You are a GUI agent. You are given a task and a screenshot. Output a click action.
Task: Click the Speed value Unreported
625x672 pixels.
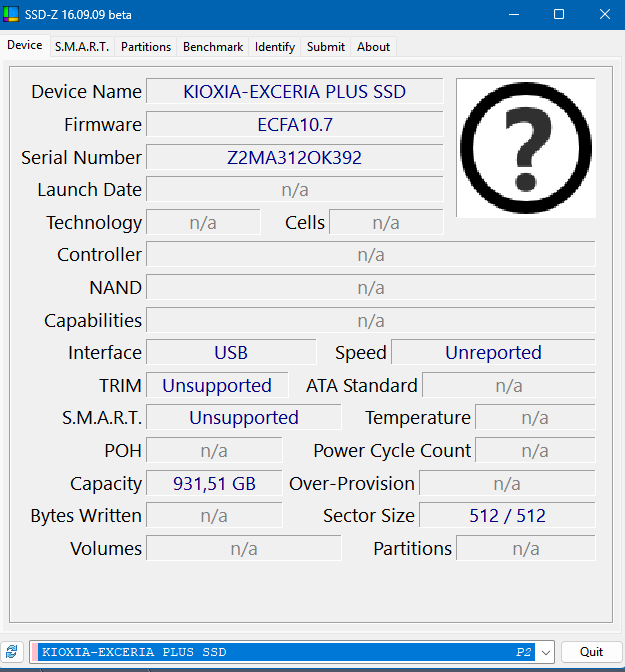(x=493, y=352)
